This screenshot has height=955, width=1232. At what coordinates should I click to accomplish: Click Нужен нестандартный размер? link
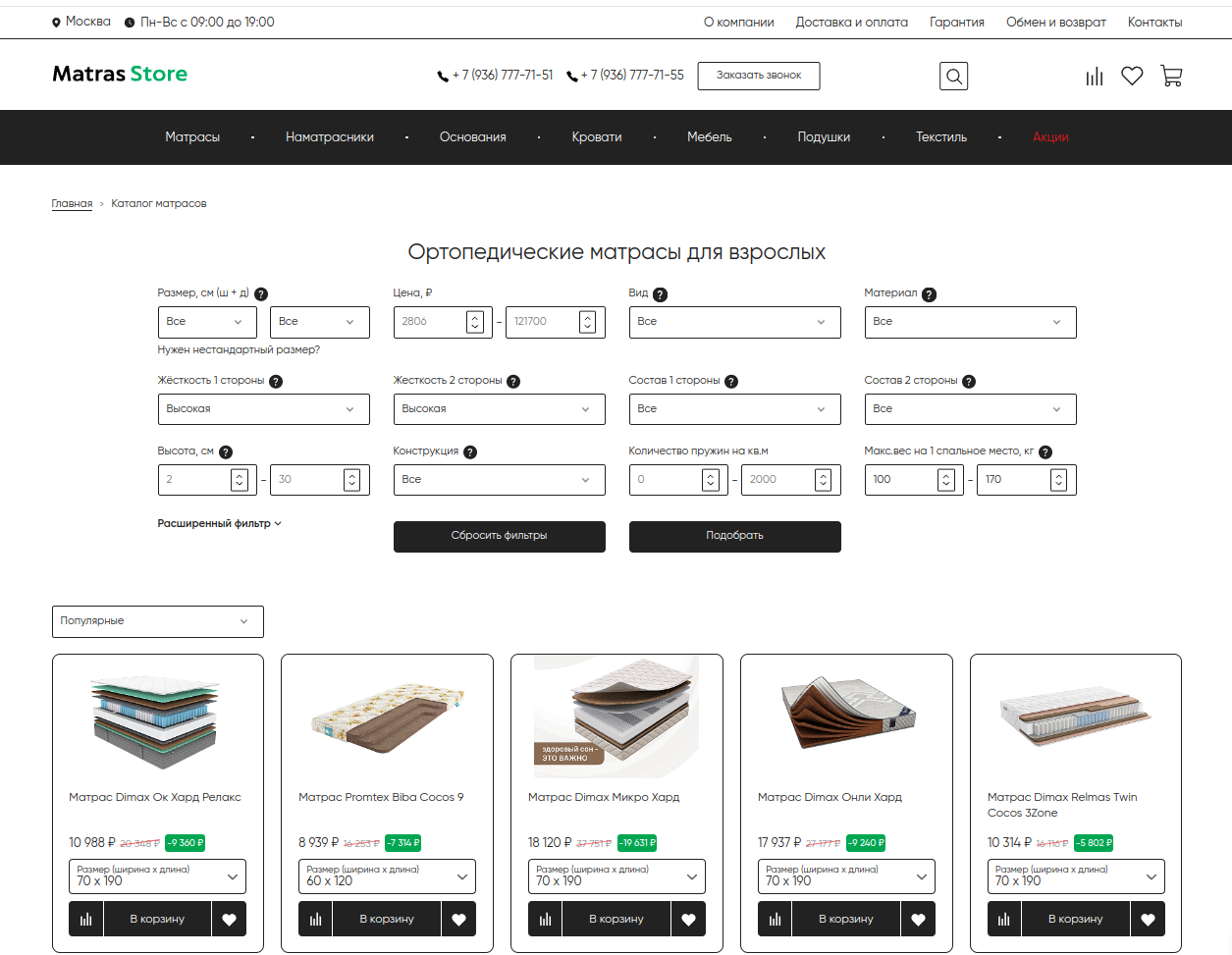pyautogui.click(x=239, y=350)
